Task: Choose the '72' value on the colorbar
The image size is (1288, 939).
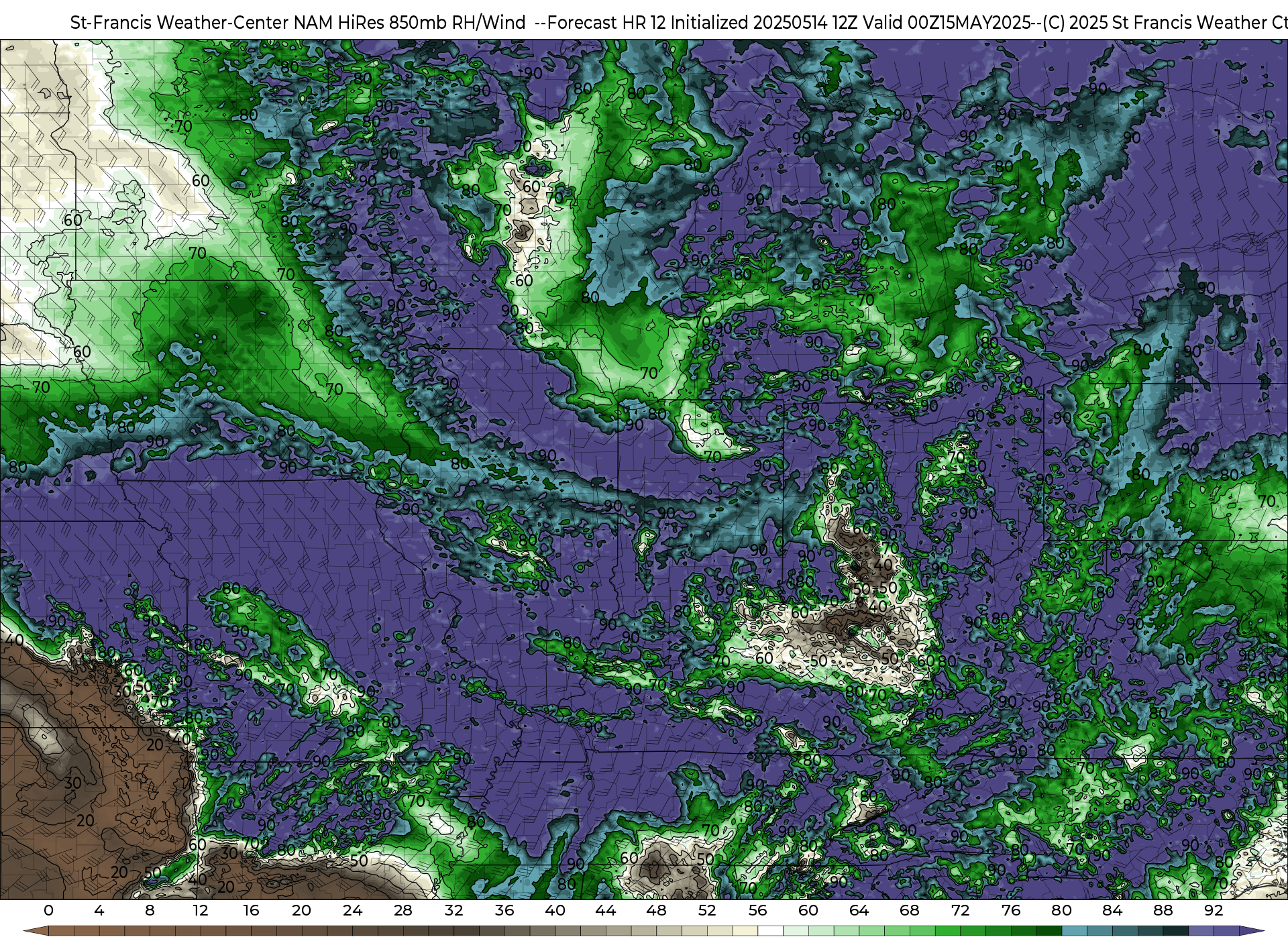Action: tap(960, 910)
